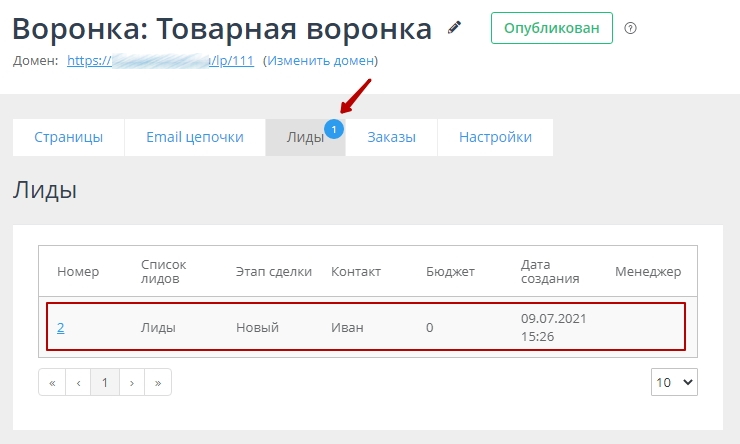Select the Лиды tab

point(304,138)
